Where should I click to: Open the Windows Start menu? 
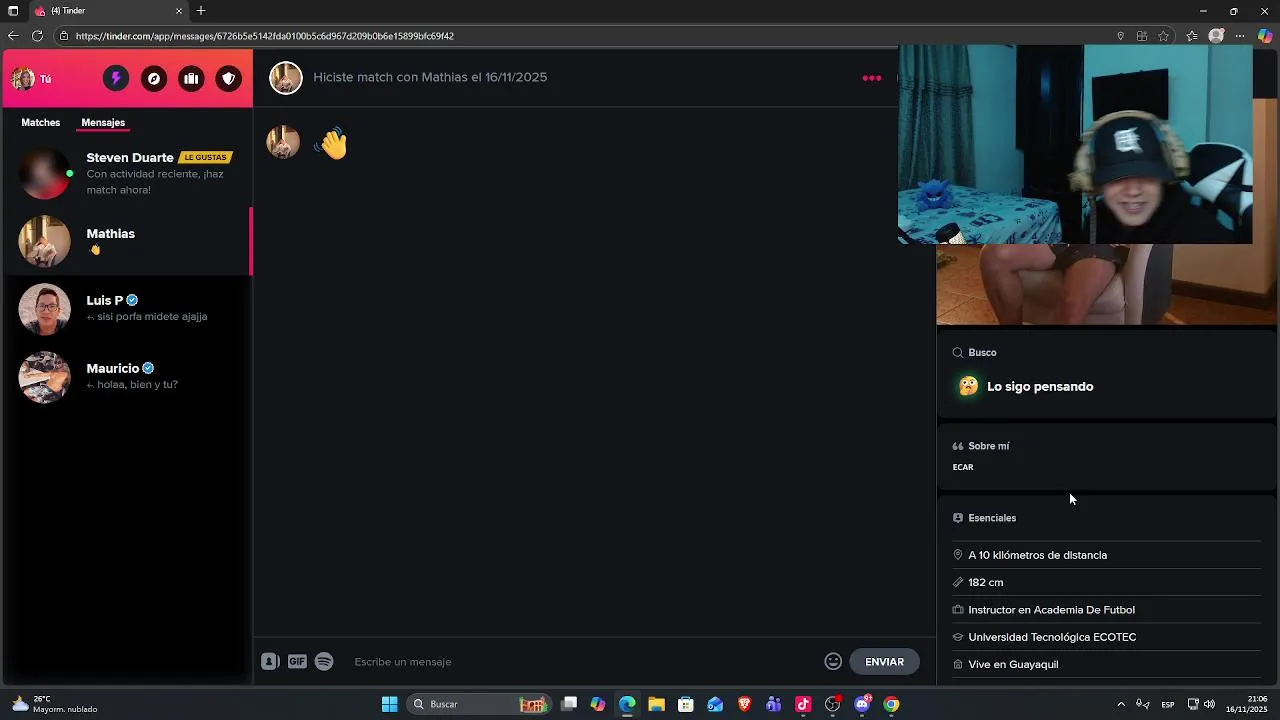pos(390,704)
